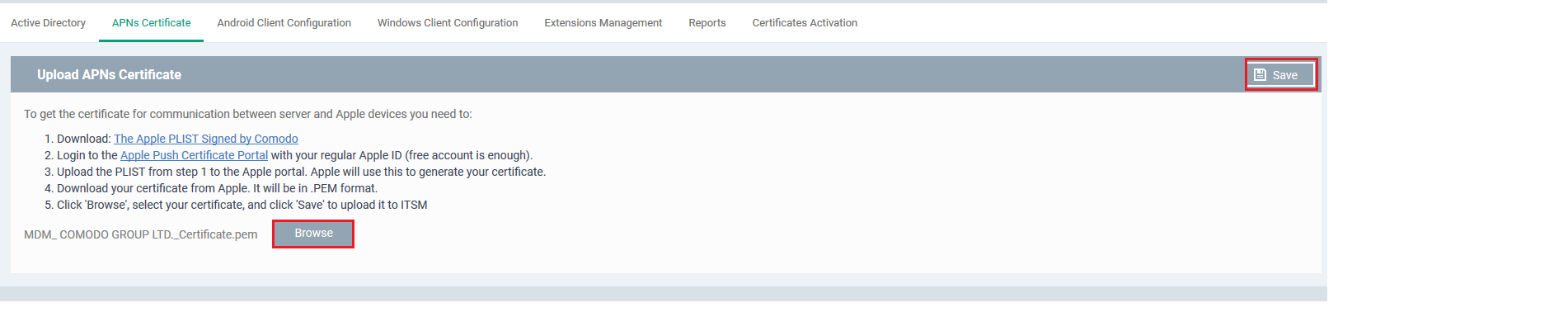Switch to Android Client Configuration tab
Viewport: 1568px width, 312px height.
[x=284, y=23]
